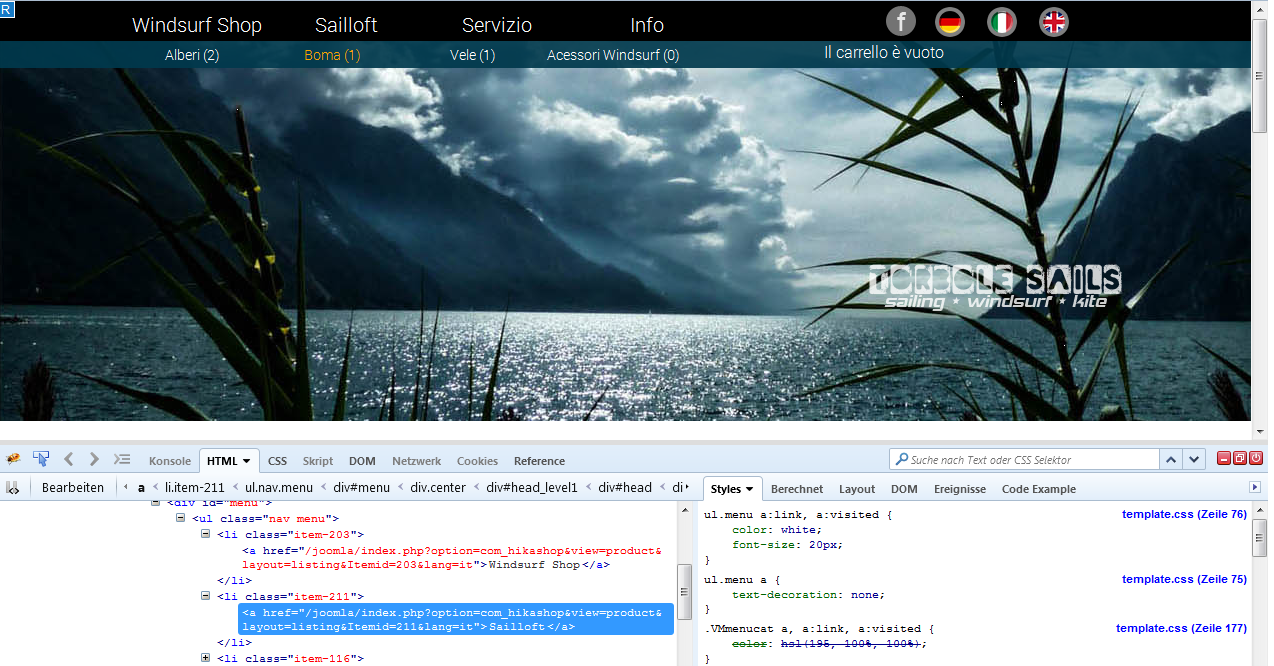Screen dimensions: 1274x666
Task: Show the command line popup icon
Action: pos(122,459)
